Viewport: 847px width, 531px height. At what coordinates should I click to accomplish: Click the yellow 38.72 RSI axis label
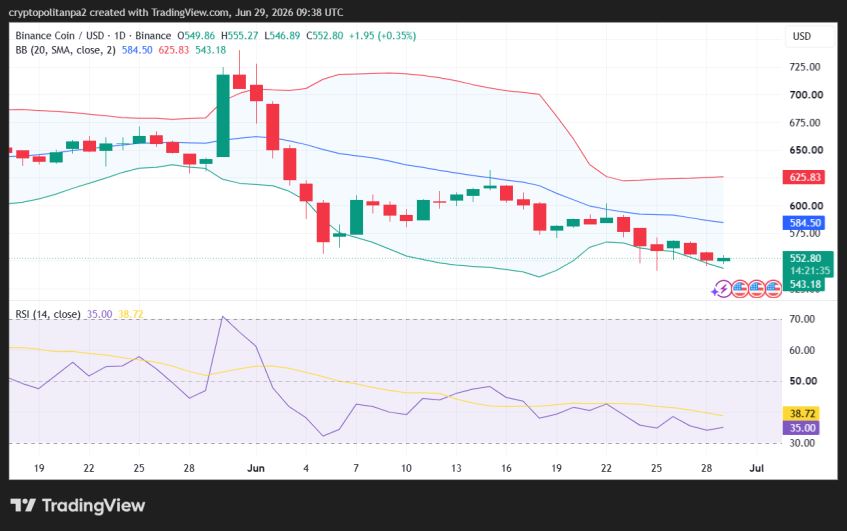point(802,414)
